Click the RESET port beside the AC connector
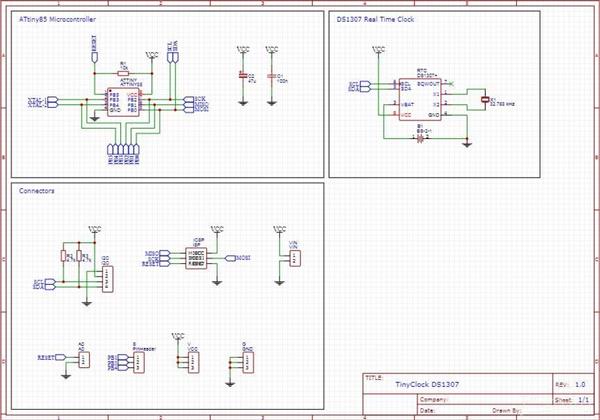600x420 pixels. pos(52,357)
